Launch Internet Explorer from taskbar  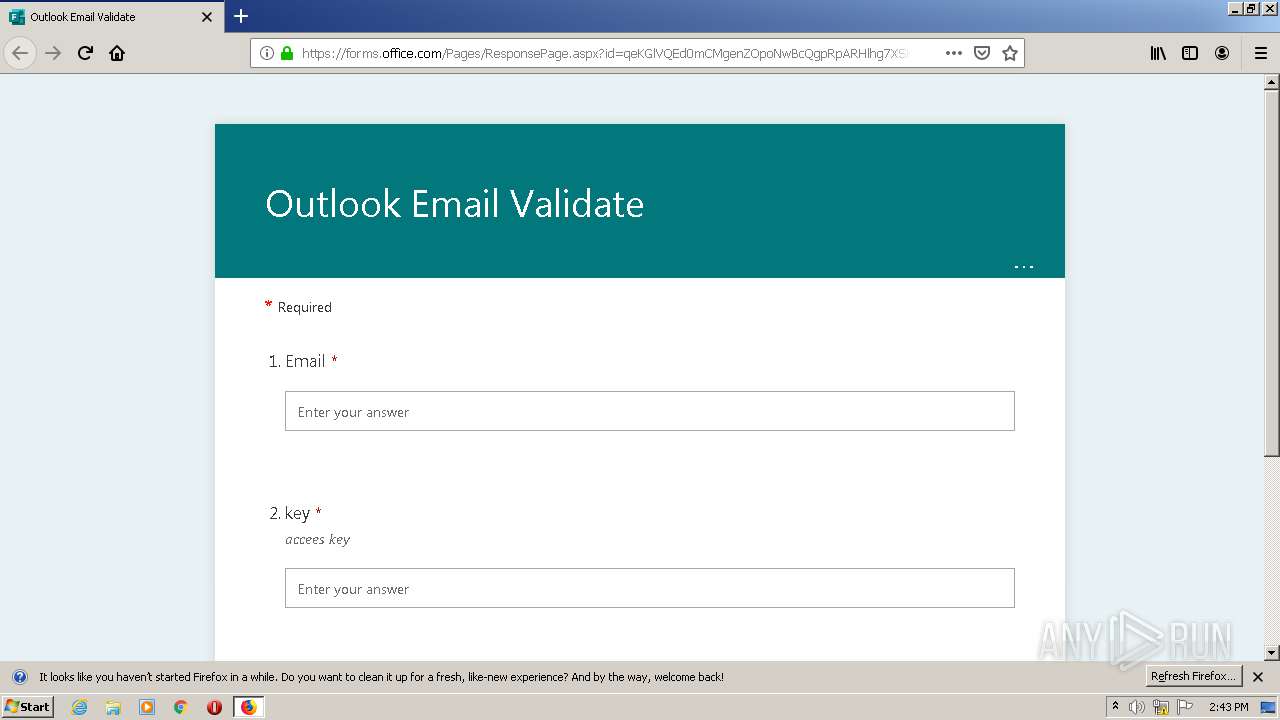pos(80,707)
